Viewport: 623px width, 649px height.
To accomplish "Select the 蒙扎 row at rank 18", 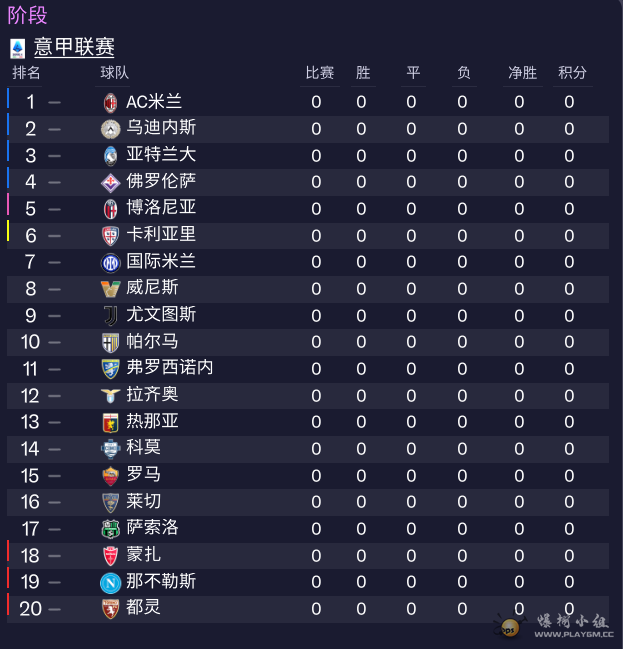I will coord(308,555).
